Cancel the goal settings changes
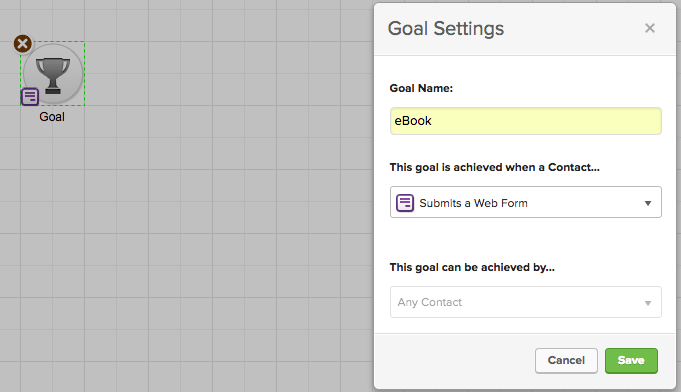The height and width of the screenshot is (392, 681). click(566, 361)
